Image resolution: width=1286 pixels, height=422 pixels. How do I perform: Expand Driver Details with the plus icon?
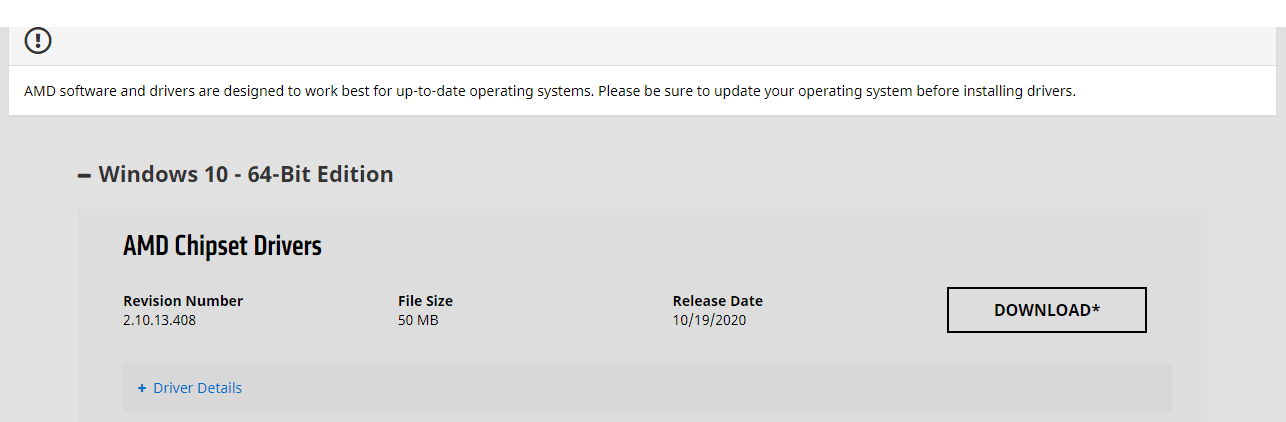(x=142, y=388)
